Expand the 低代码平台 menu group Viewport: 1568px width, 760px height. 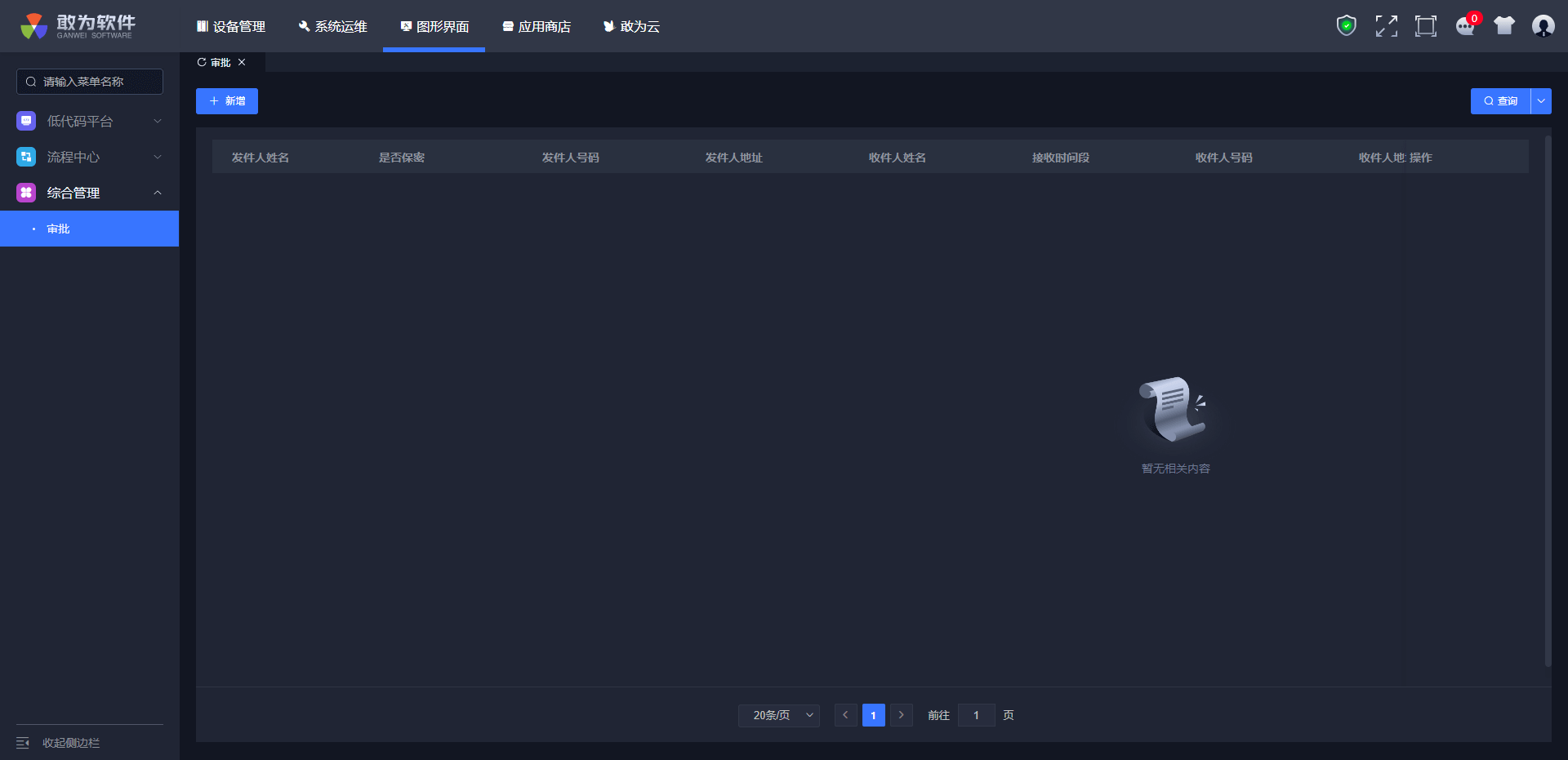pyautogui.click(x=90, y=121)
